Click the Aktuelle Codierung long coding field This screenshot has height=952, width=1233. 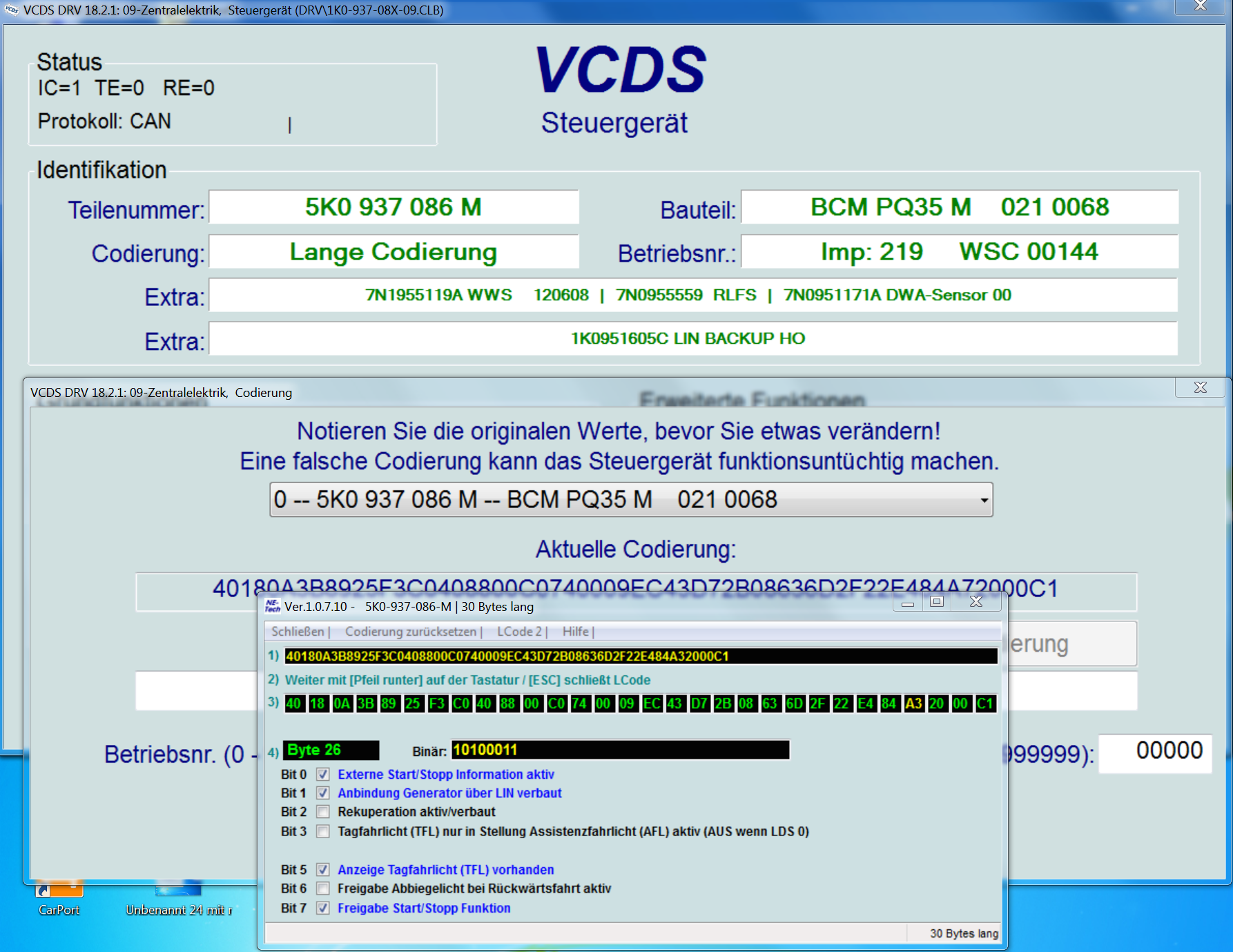(636, 591)
